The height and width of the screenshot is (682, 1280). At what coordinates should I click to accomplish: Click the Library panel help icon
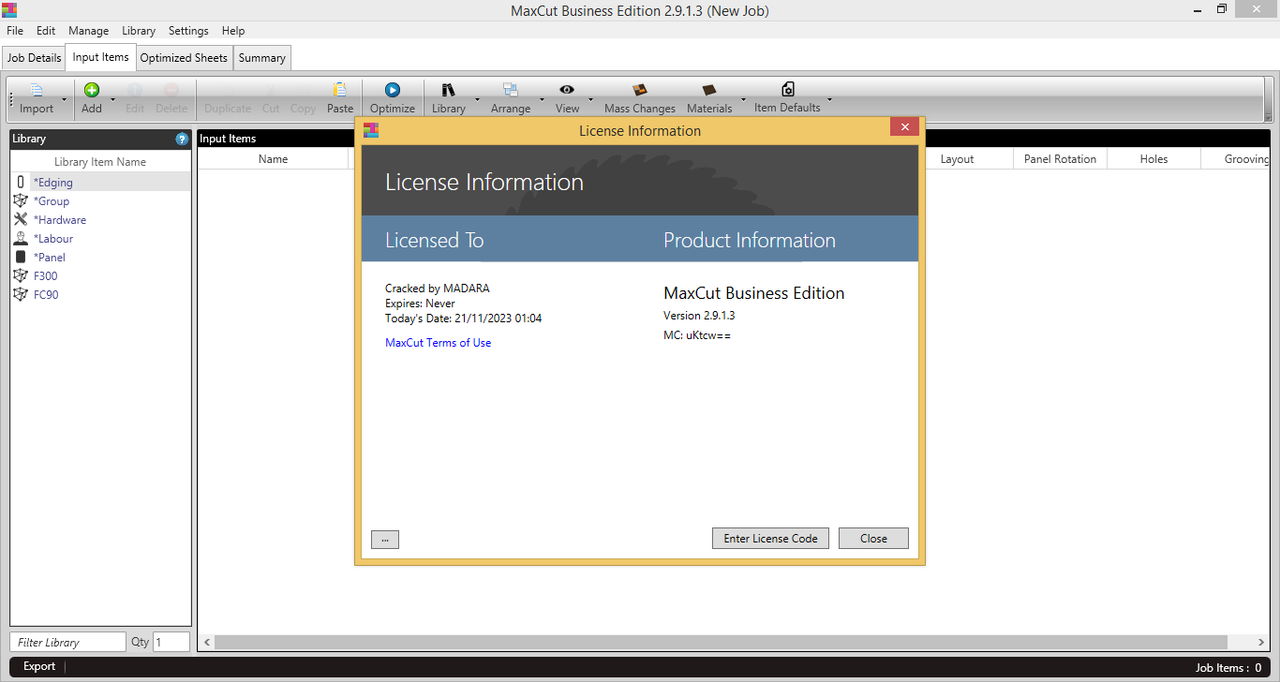(x=182, y=139)
